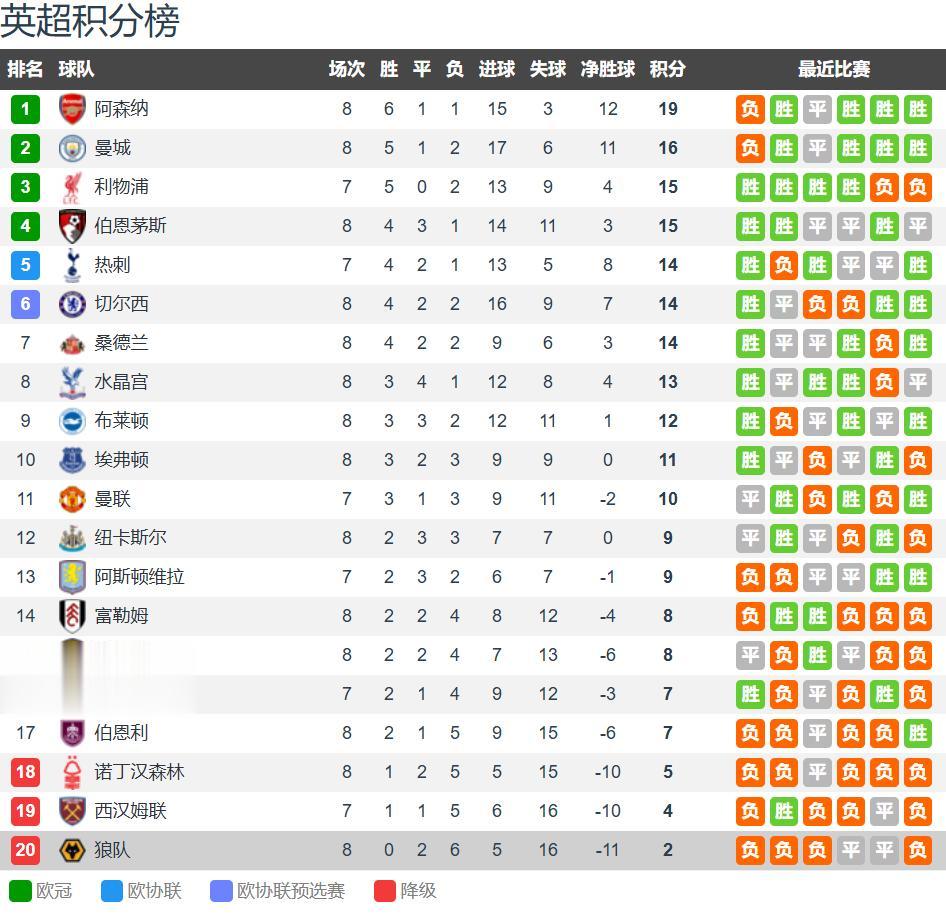Click the green 欧冠 legend swatch
The image size is (946, 916).
(x=20, y=890)
